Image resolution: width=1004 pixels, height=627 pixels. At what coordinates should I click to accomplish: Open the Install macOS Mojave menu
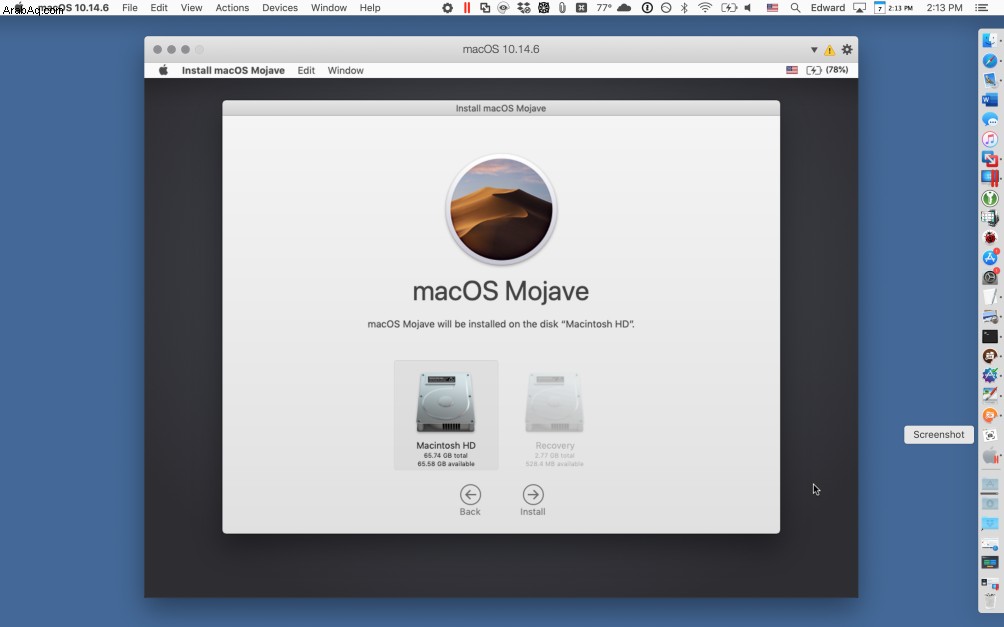coord(233,70)
